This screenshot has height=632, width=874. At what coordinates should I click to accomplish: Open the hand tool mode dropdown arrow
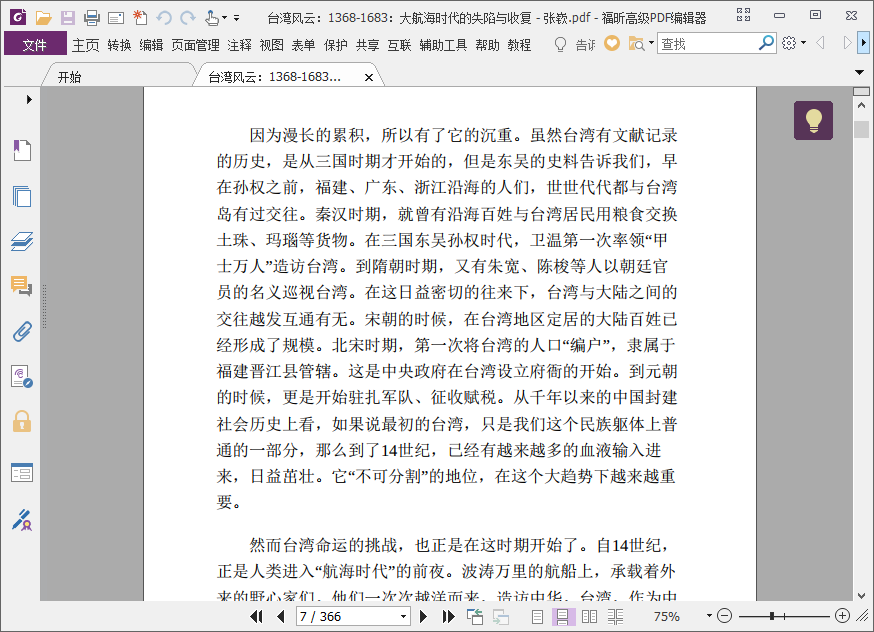[x=224, y=18]
